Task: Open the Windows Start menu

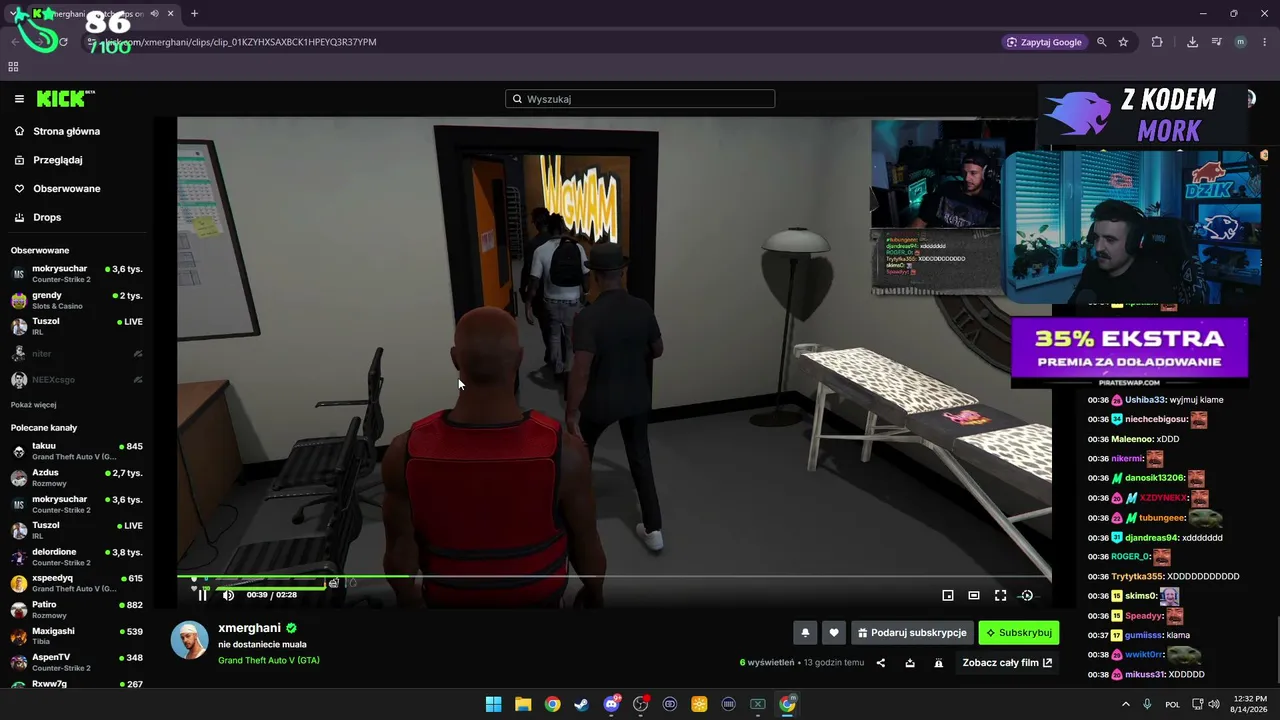Action: [493, 704]
